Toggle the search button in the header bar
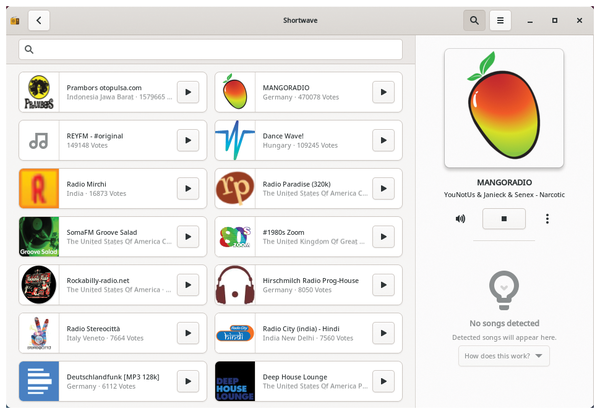The width and height of the screenshot is (600, 414). click(x=474, y=20)
